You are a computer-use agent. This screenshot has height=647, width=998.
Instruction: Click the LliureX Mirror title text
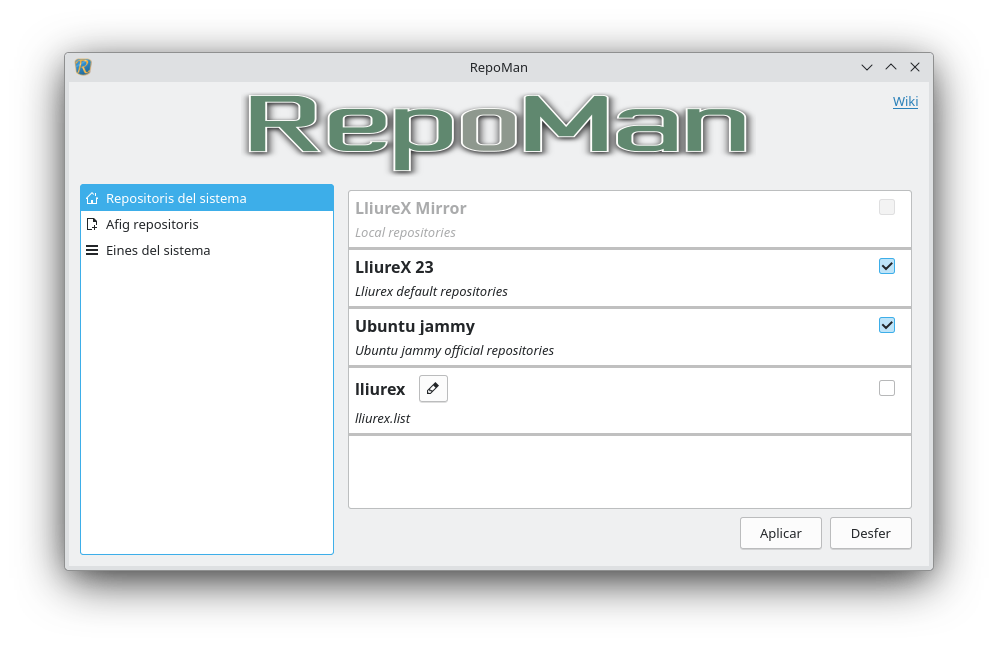click(411, 208)
